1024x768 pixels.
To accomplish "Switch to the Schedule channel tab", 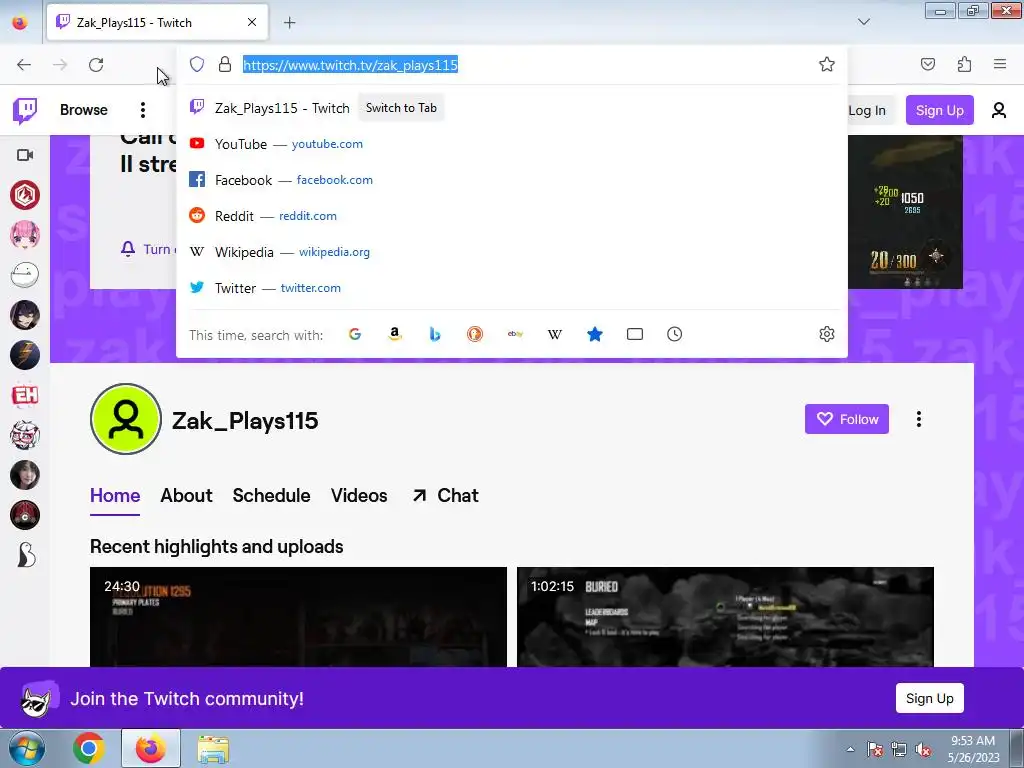I will pos(271,496).
